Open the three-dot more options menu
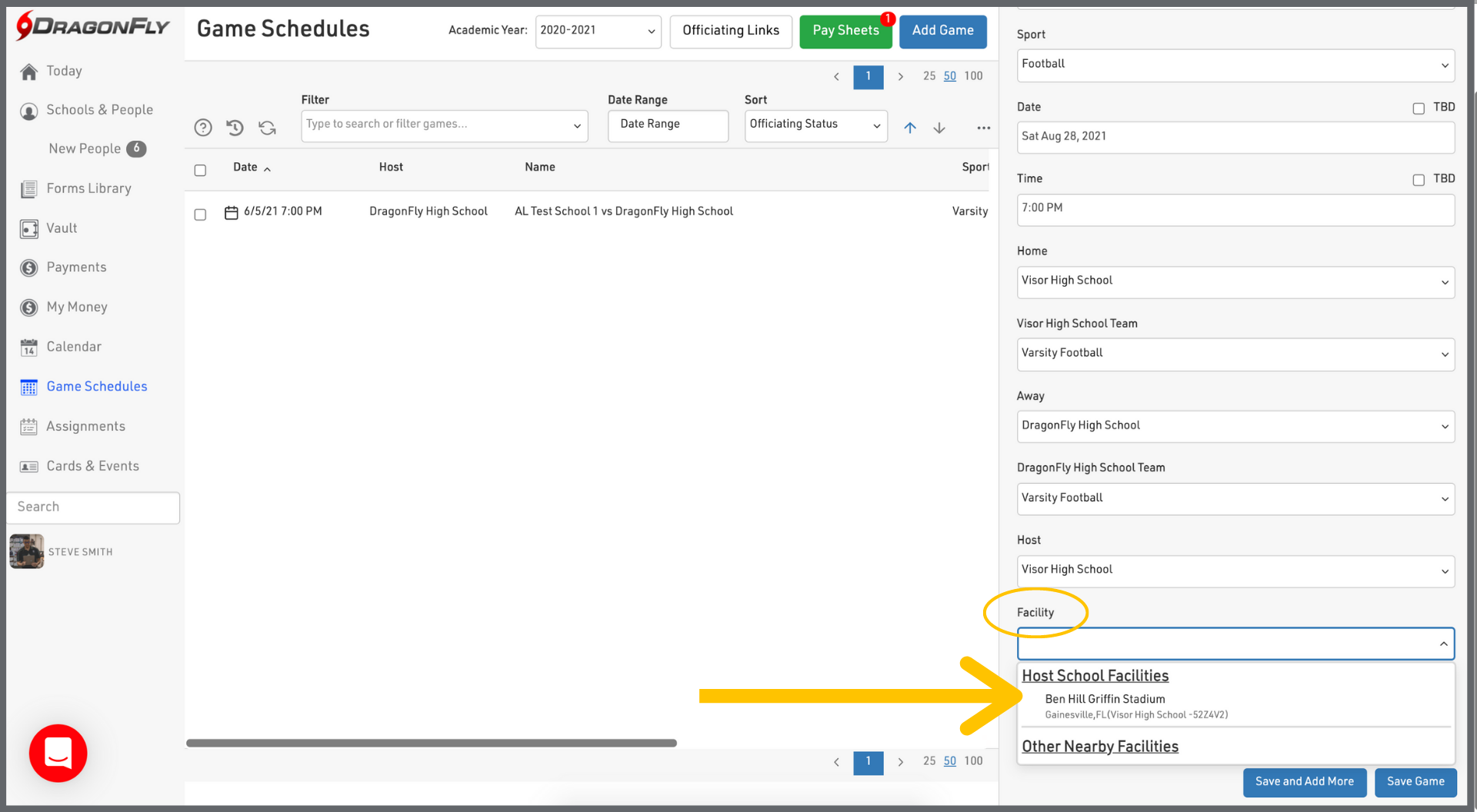1477x812 pixels. (983, 128)
